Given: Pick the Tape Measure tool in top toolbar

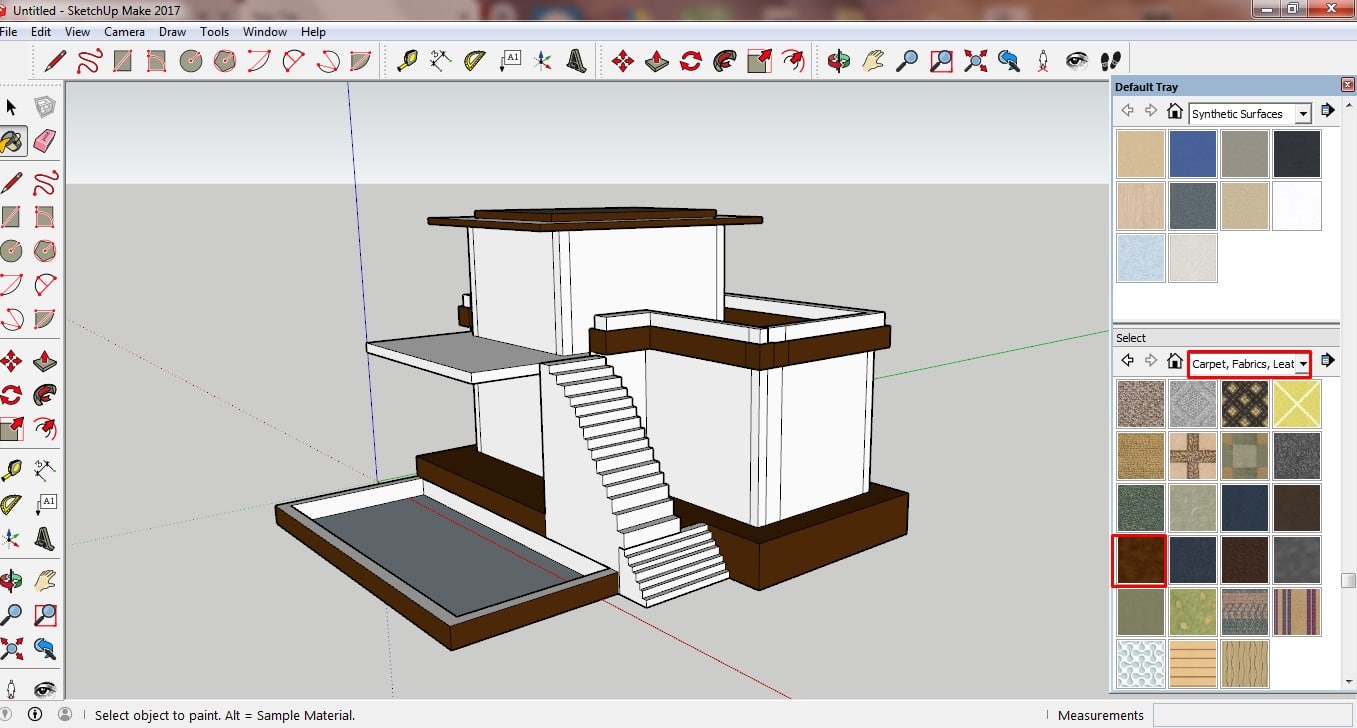Looking at the screenshot, I should pos(407,61).
